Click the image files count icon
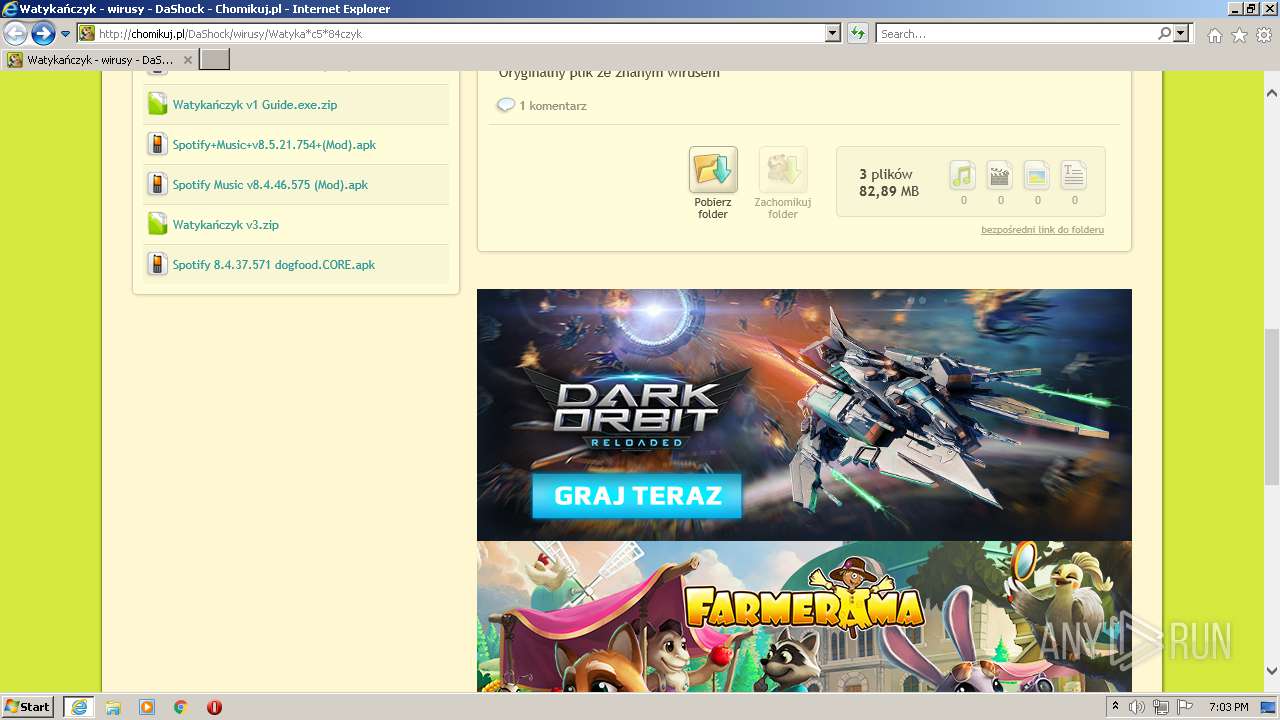 click(x=1037, y=175)
